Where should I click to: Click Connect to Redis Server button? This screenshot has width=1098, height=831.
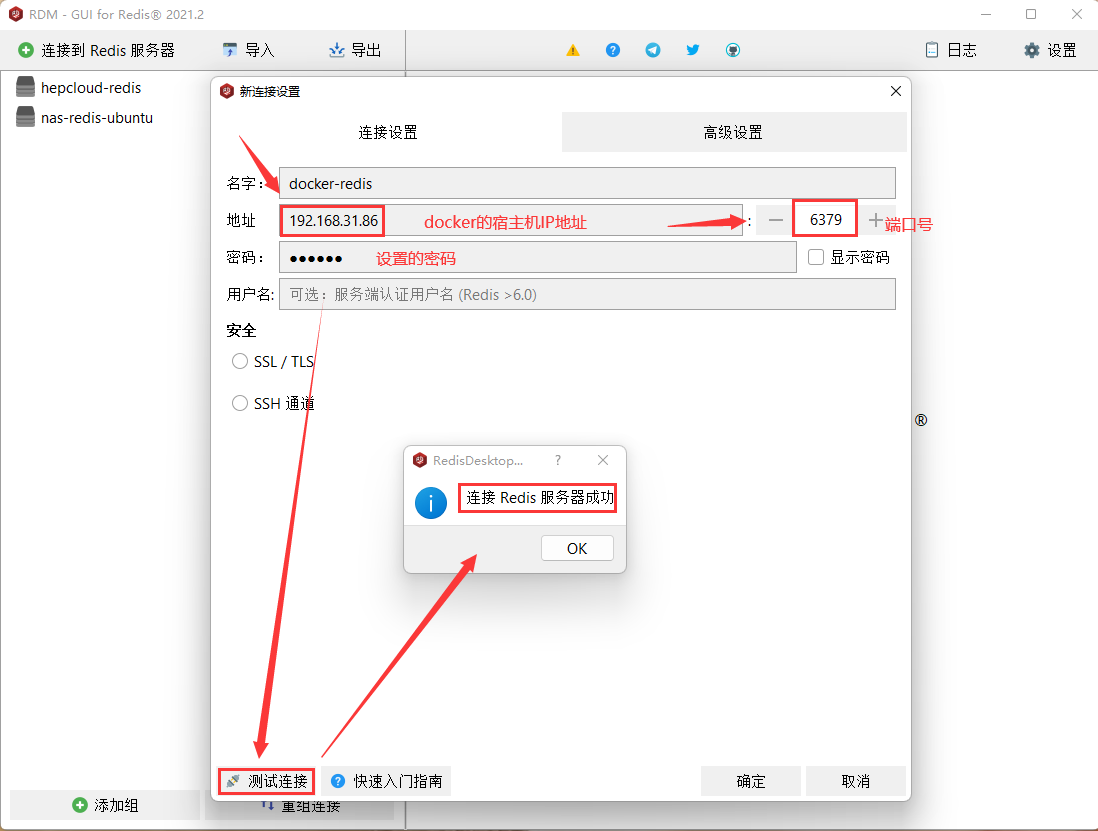click(96, 50)
